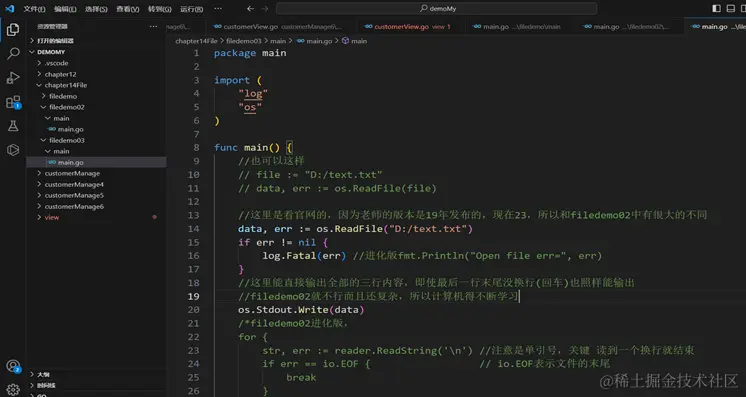Click the hexagon play icon in activity bar
The width and height of the screenshot is (746, 397).
(13, 150)
